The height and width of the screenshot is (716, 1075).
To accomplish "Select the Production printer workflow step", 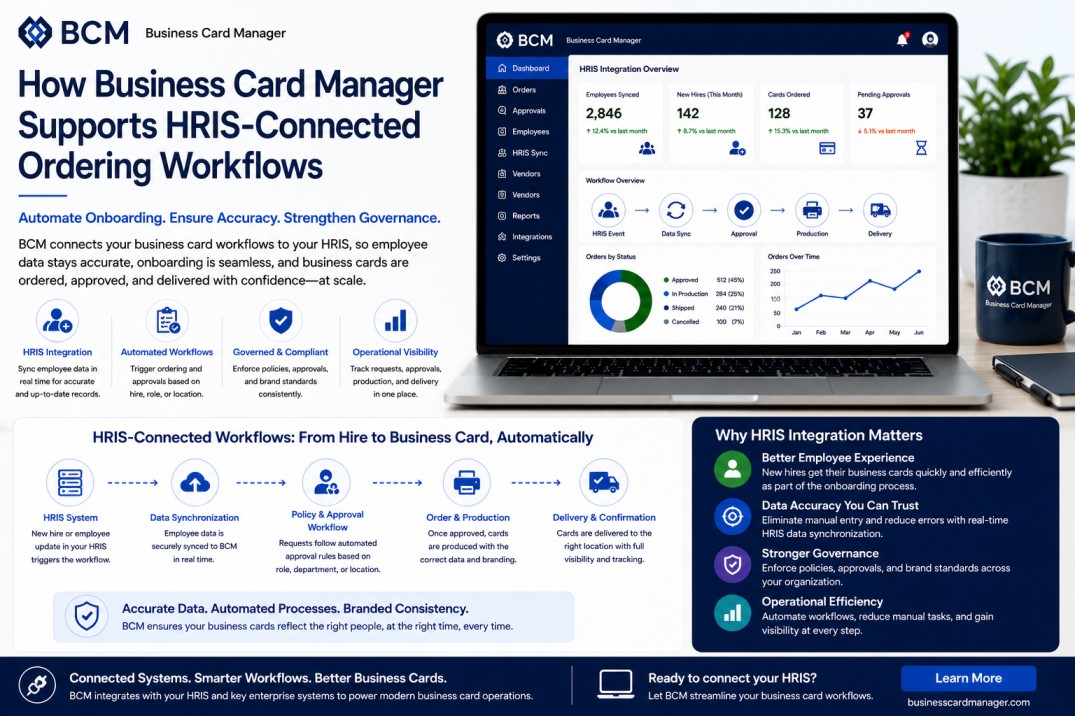I will [812, 210].
